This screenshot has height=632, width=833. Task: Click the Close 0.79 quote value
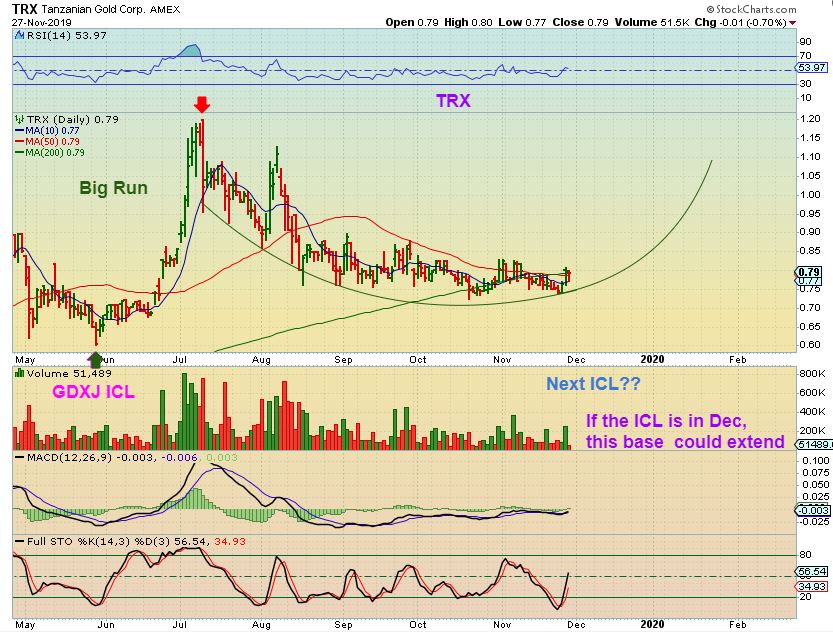[x=580, y=22]
